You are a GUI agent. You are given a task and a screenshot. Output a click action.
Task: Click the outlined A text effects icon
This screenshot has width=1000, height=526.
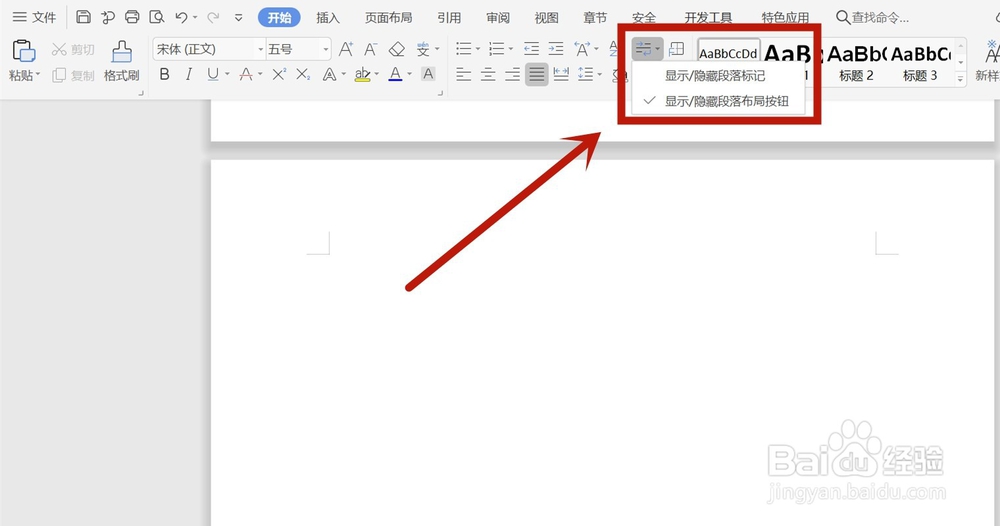pyautogui.click(x=329, y=75)
